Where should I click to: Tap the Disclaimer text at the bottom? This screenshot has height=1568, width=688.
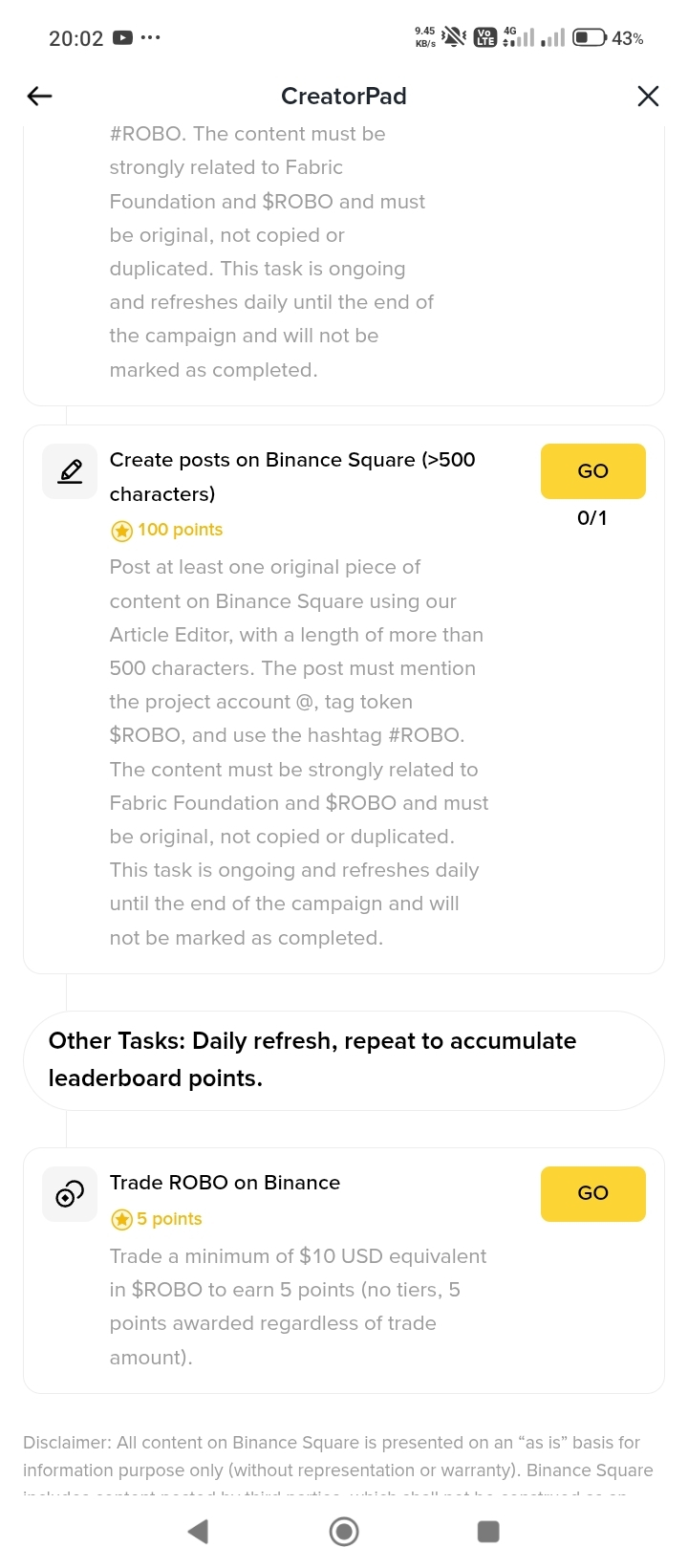click(x=338, y=1456)
